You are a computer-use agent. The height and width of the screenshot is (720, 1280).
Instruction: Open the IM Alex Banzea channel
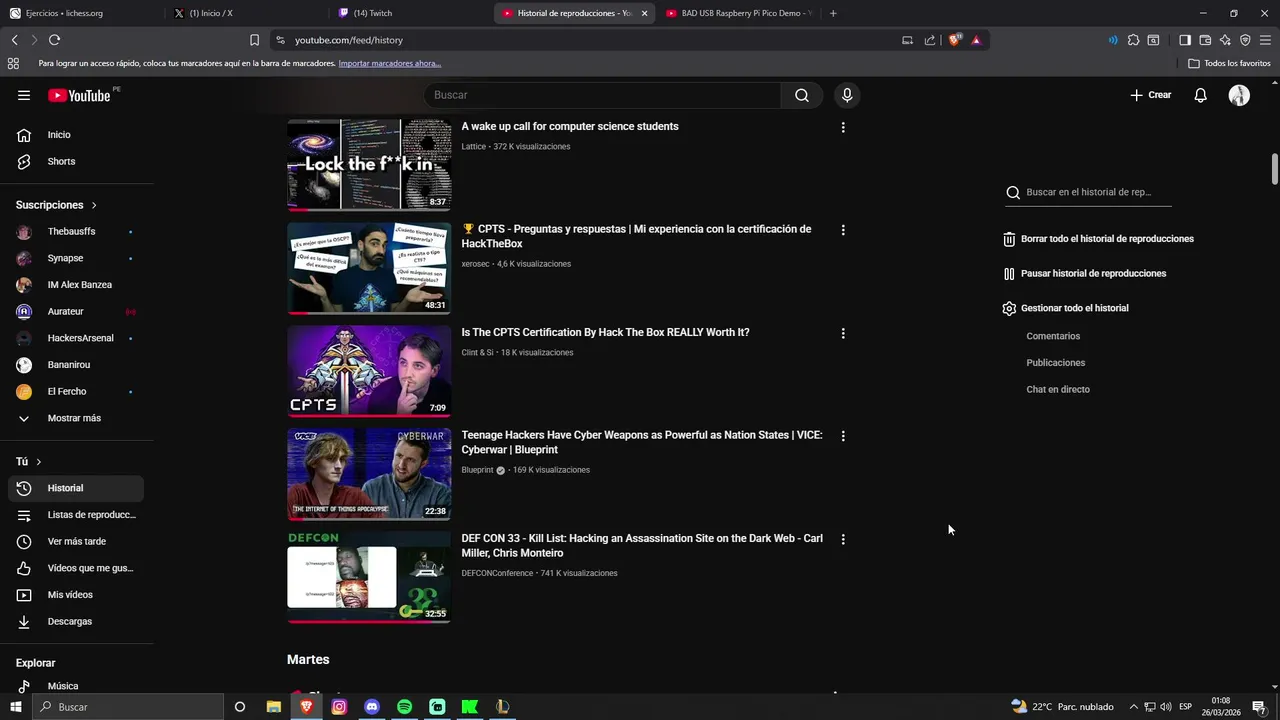tap(76, 285)
